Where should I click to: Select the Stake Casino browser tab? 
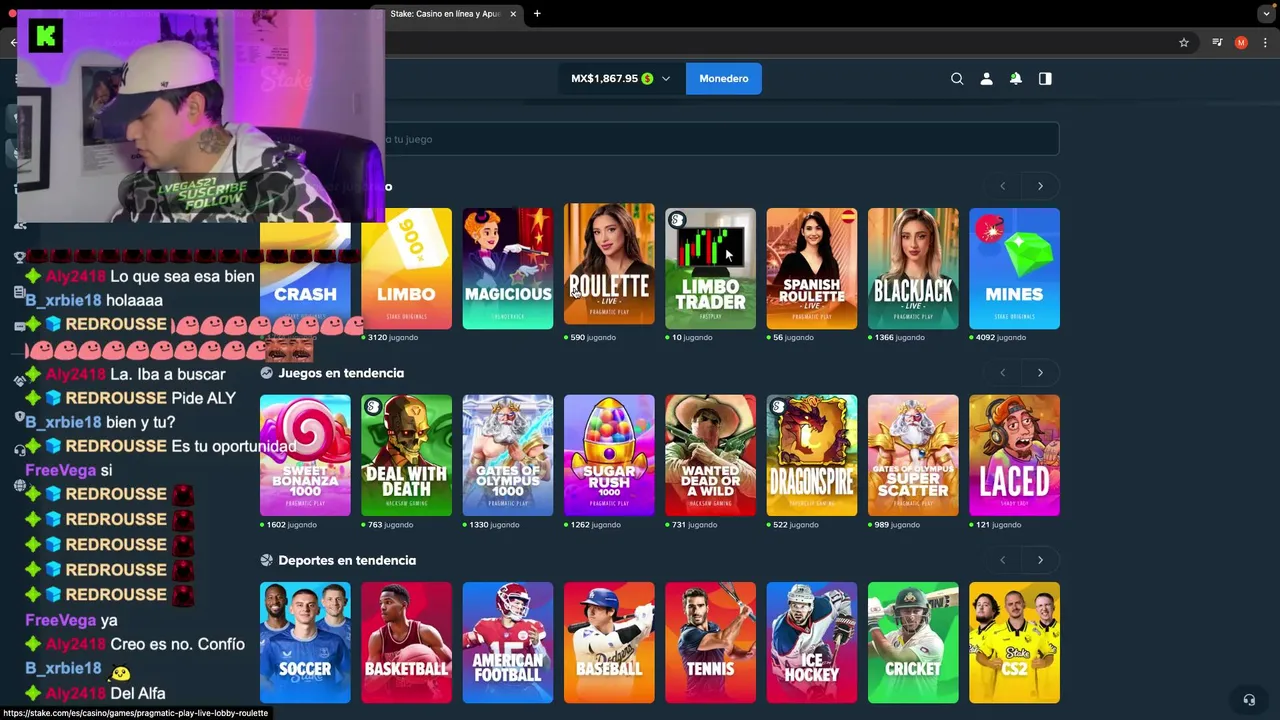click(445, 14)
